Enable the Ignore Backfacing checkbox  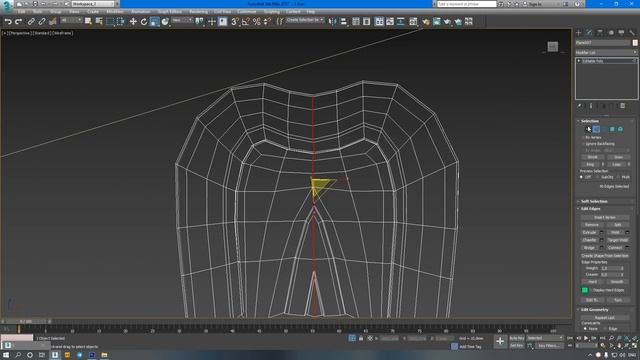583,144
